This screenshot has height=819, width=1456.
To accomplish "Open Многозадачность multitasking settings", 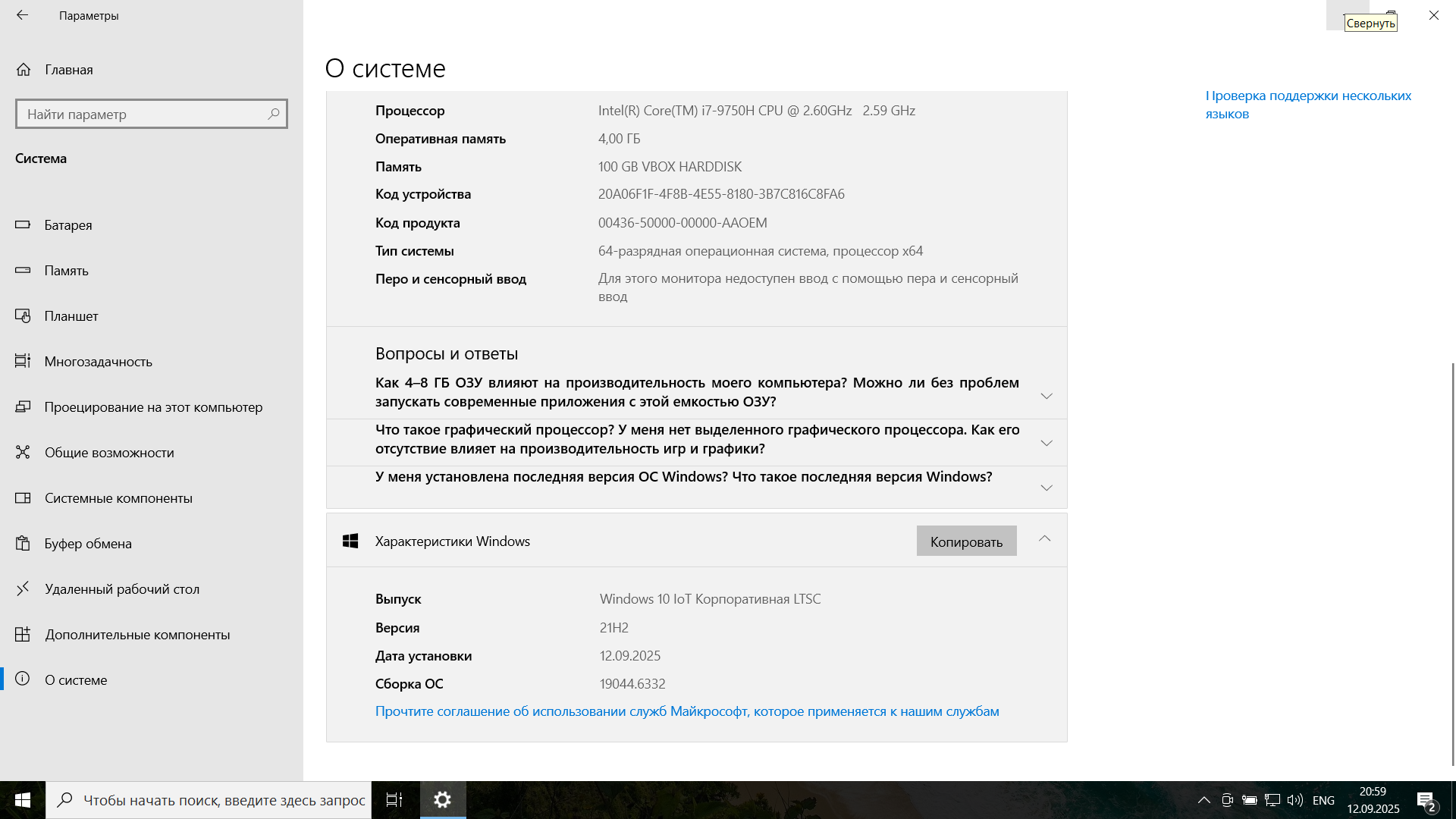I will [x=98, y=362].
